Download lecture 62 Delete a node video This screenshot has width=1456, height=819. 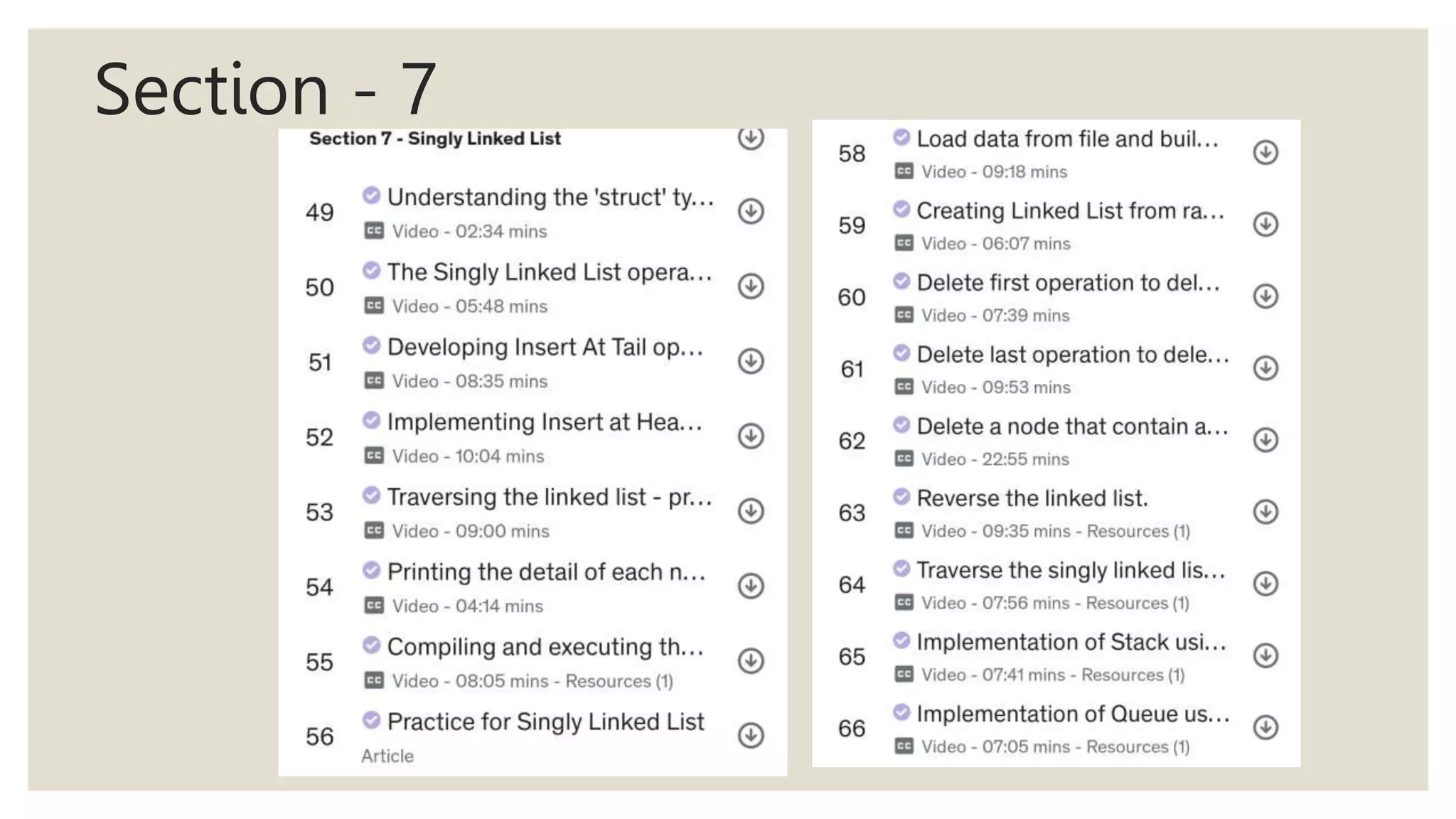(x=1265, y=440)
